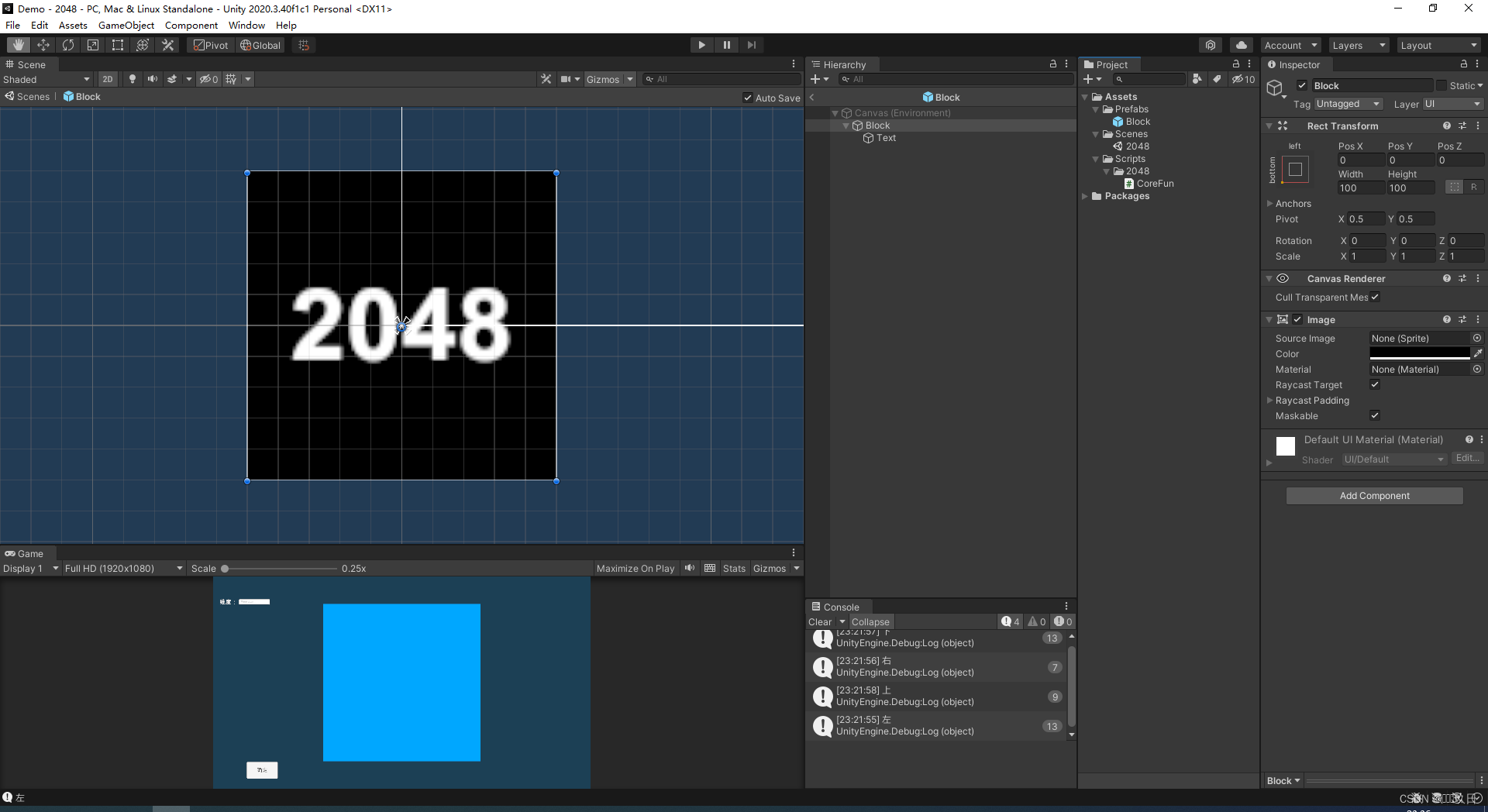Expand the Packages folder in Project
The height and width of the screenshot is (812, 1488).
click(1086, 196)
